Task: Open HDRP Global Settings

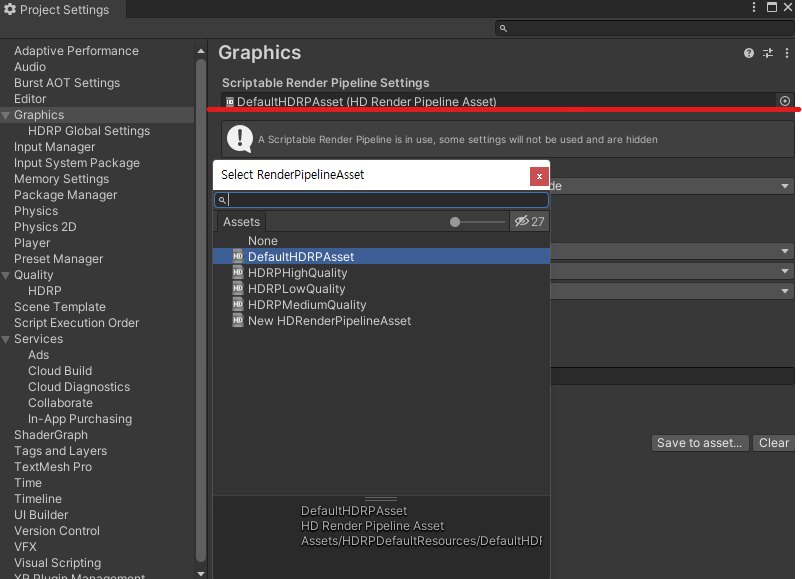Action: click(89, 130)
